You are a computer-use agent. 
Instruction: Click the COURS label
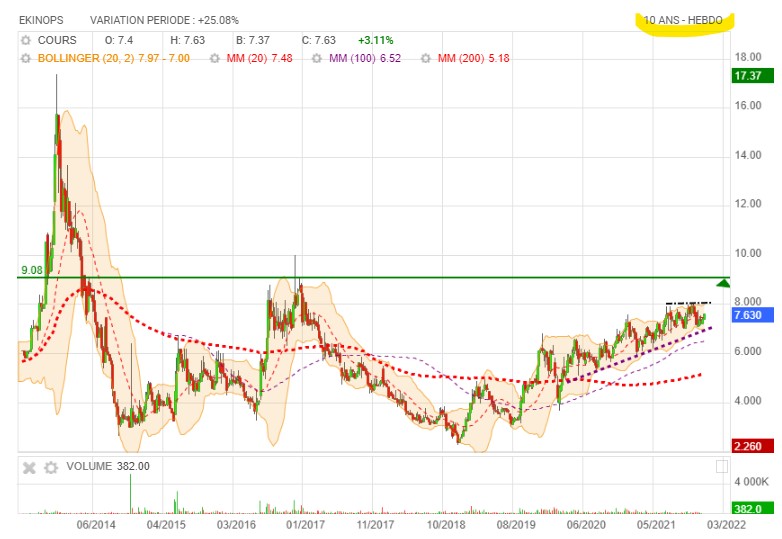(57, 40)
